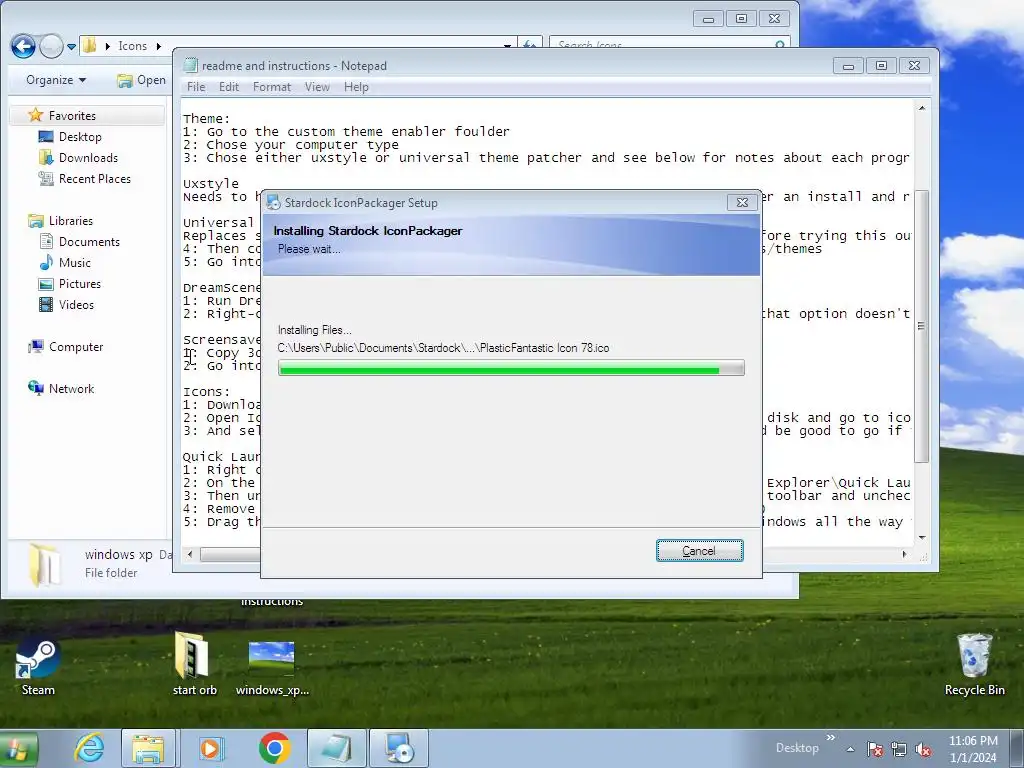Expand arrow after Icons breadcrumb
Viewport: 1024px width, 768px height.
158,46
